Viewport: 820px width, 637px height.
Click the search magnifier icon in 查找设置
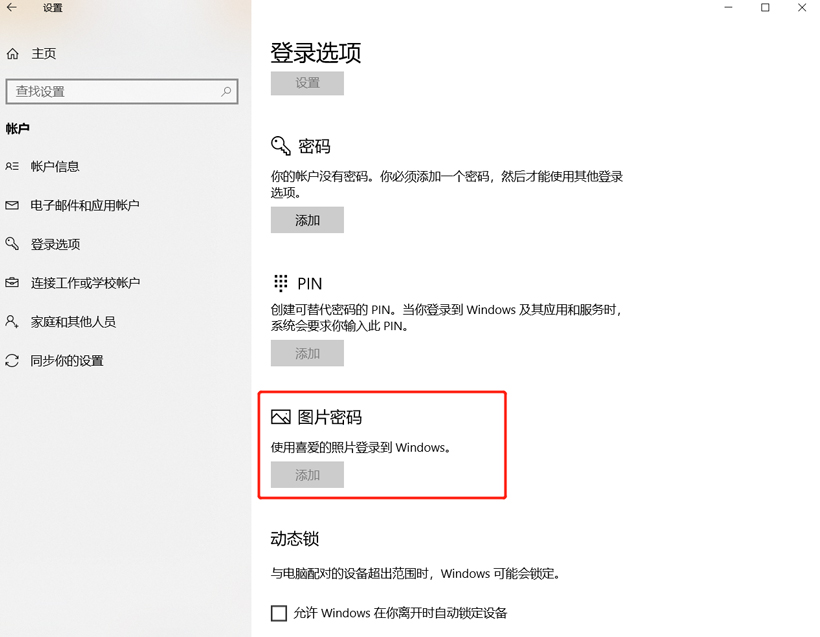coord(226,92)
